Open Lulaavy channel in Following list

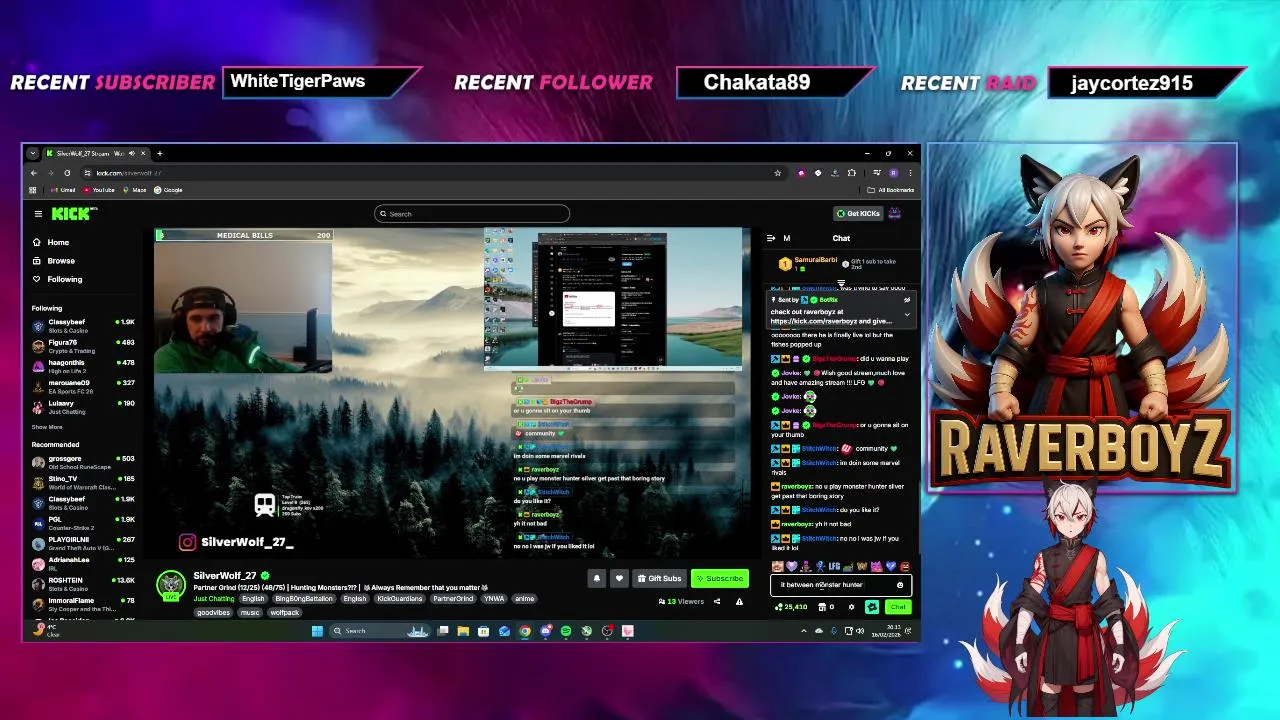tap(85, 406)
